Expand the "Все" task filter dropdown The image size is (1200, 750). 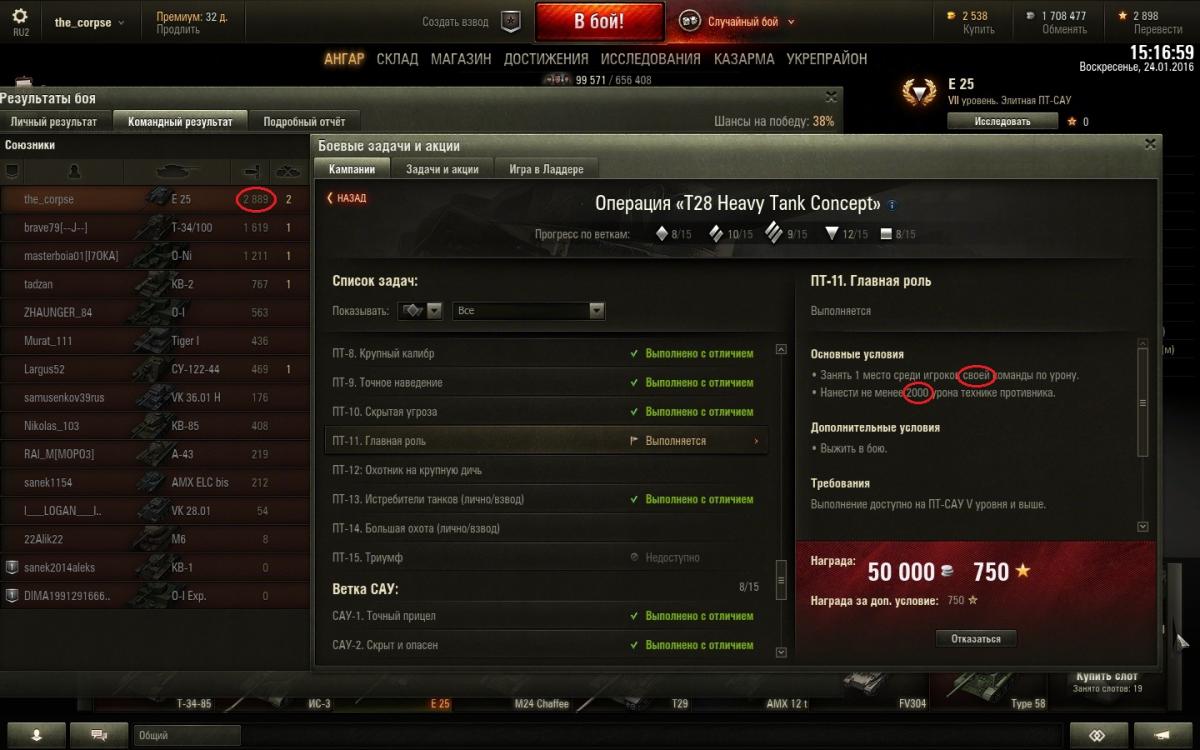click(x=529, y=311)
